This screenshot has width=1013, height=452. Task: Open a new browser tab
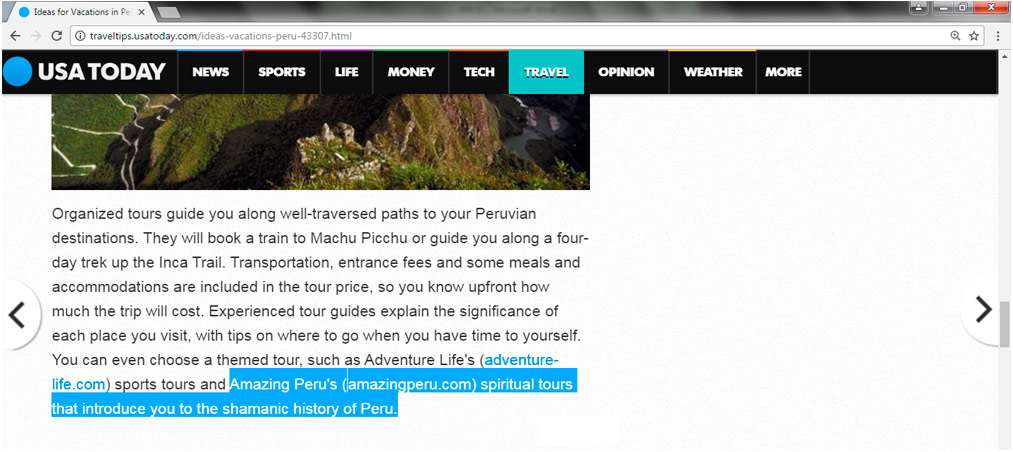pyautogui.click(x=169, y=12)
